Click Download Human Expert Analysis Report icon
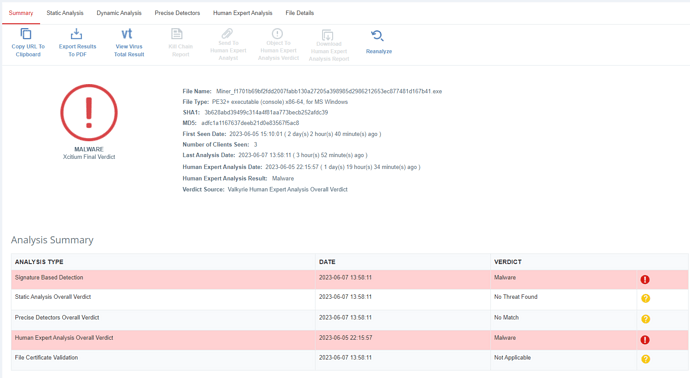This screenshot has width=690, height=378. (x=327, y=35)
